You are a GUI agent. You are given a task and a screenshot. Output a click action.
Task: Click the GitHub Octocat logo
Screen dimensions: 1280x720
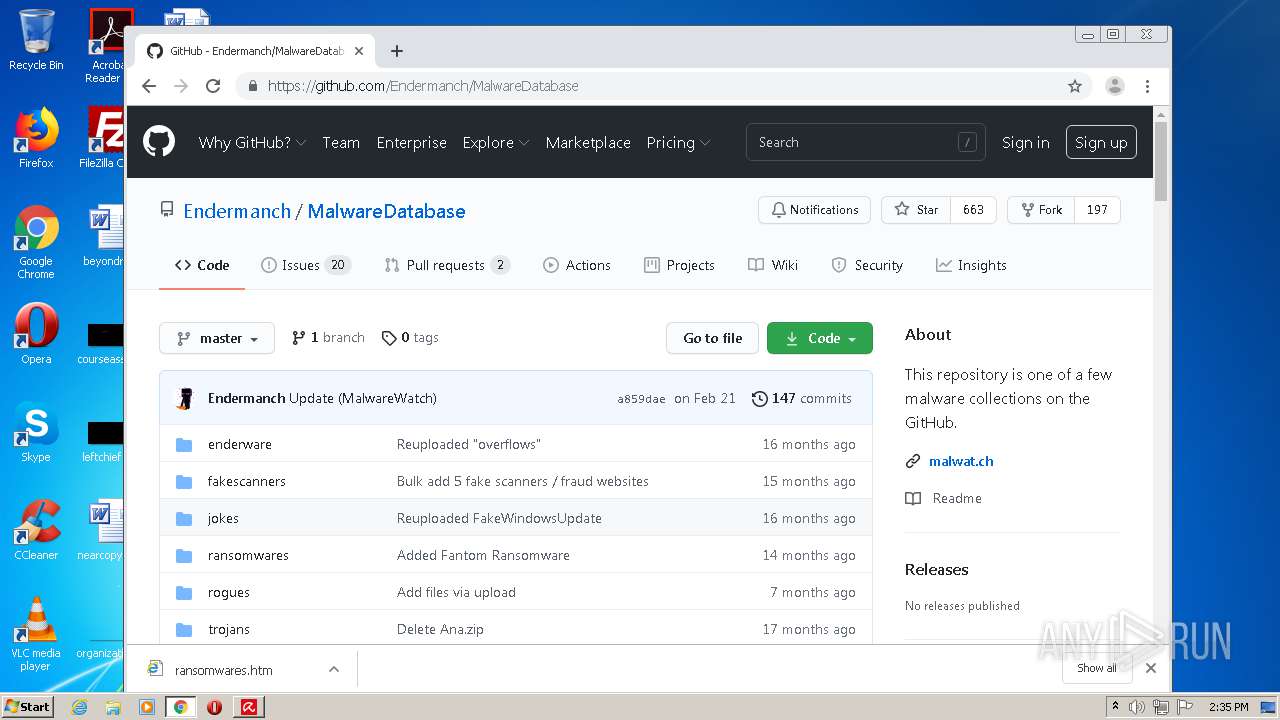(159, 141)
